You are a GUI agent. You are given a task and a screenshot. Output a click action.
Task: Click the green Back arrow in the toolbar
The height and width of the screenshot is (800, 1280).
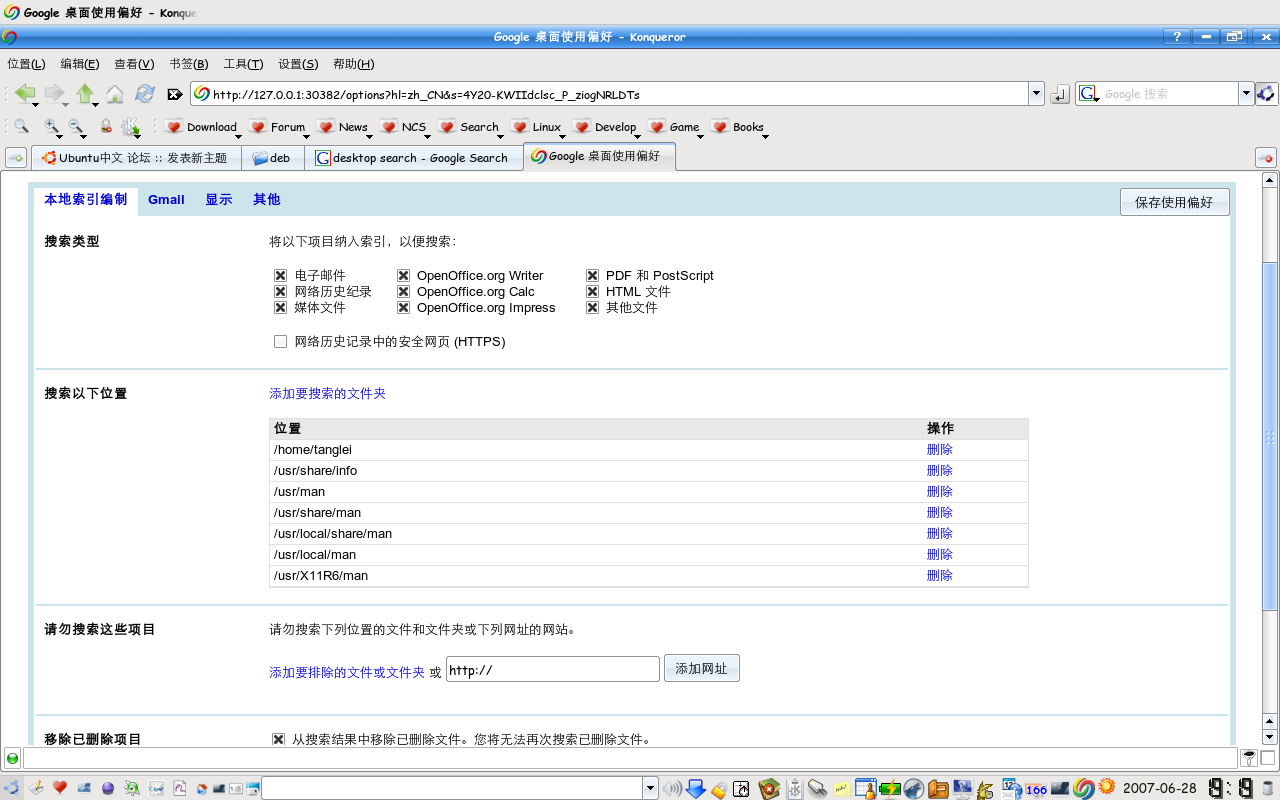[x=24, y=93]
